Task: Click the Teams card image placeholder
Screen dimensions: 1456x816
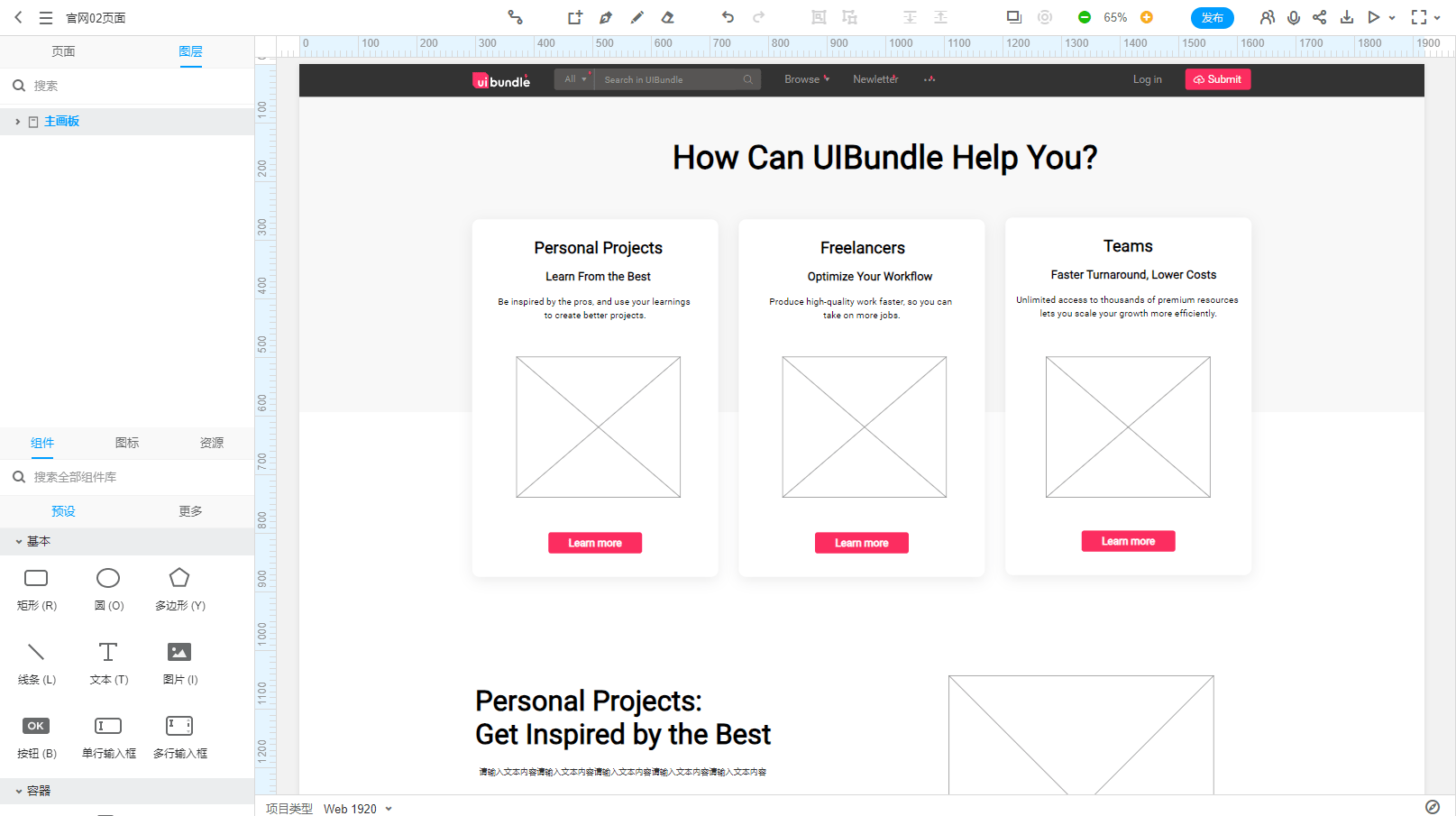Action: (1128, 426)
